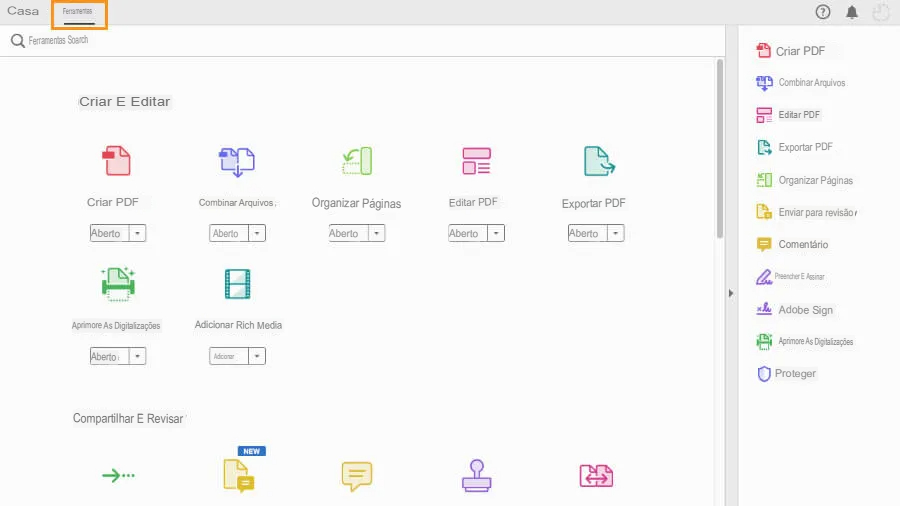
Task: Click the Proteger shield icon in sidebar
Action: click(x=764, y=373)
